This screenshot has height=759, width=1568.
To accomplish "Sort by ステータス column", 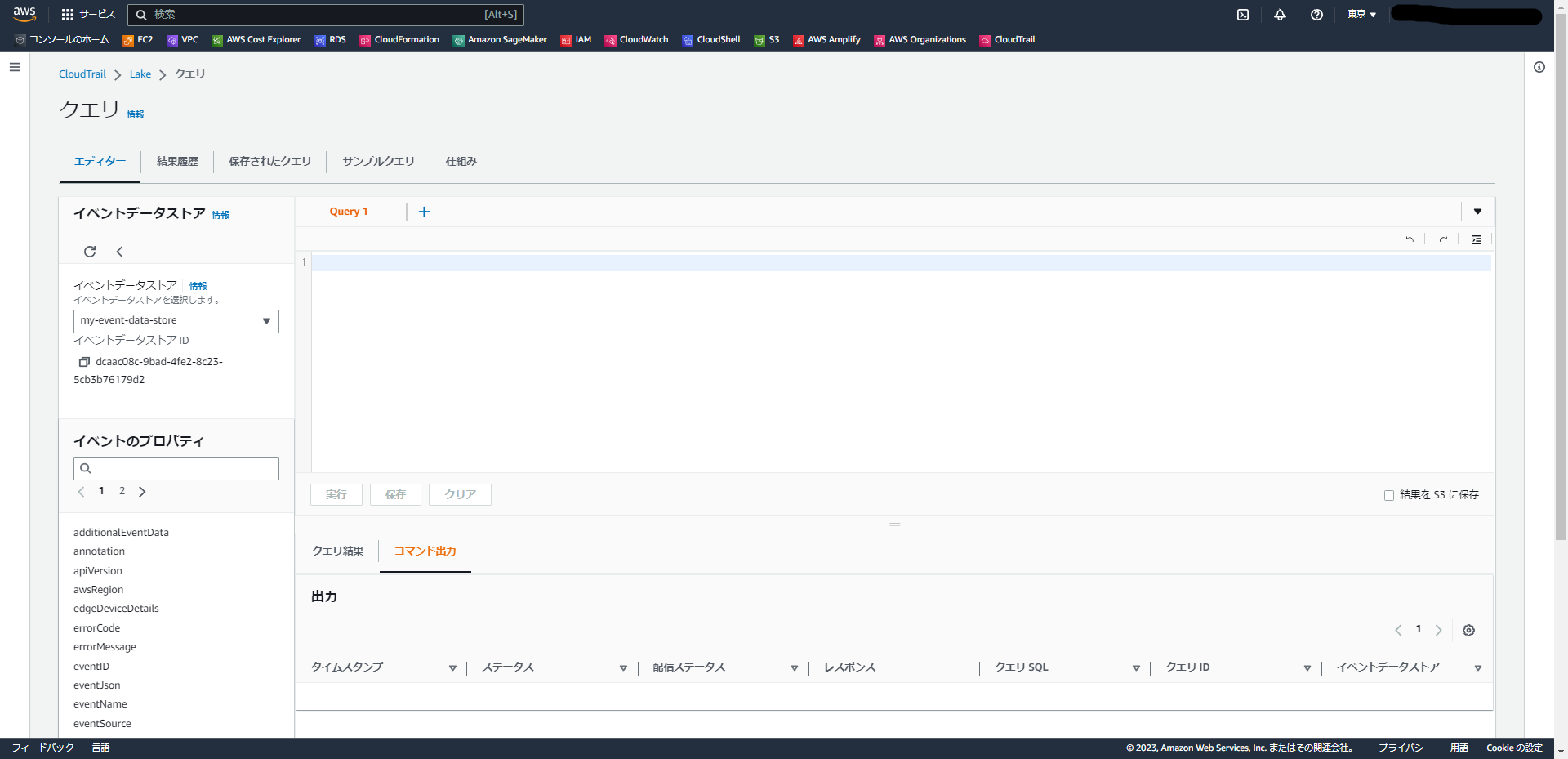I will (623, 668).
